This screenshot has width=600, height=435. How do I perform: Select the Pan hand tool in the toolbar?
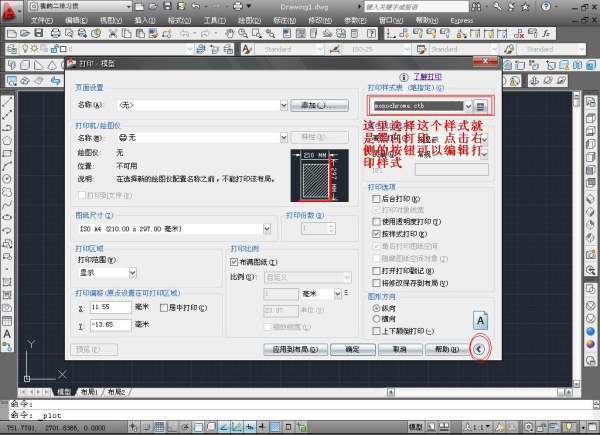pos(229,34)
